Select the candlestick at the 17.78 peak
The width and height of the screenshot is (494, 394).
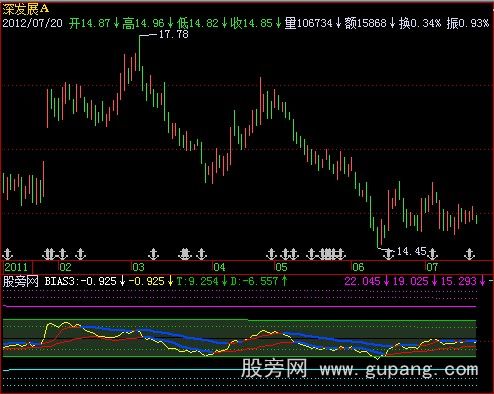(139, 52)
